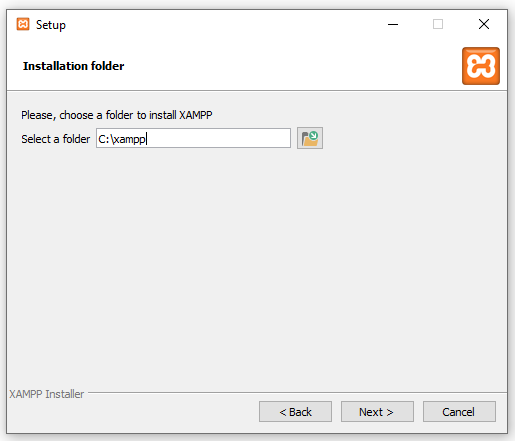Click the 'XAMPP Installer' footer label
Screen dimensions: 515x441
tap(46, 394)
